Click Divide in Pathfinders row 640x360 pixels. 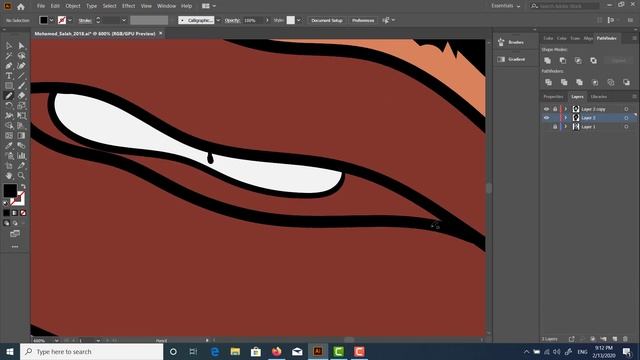coord(548,82)
